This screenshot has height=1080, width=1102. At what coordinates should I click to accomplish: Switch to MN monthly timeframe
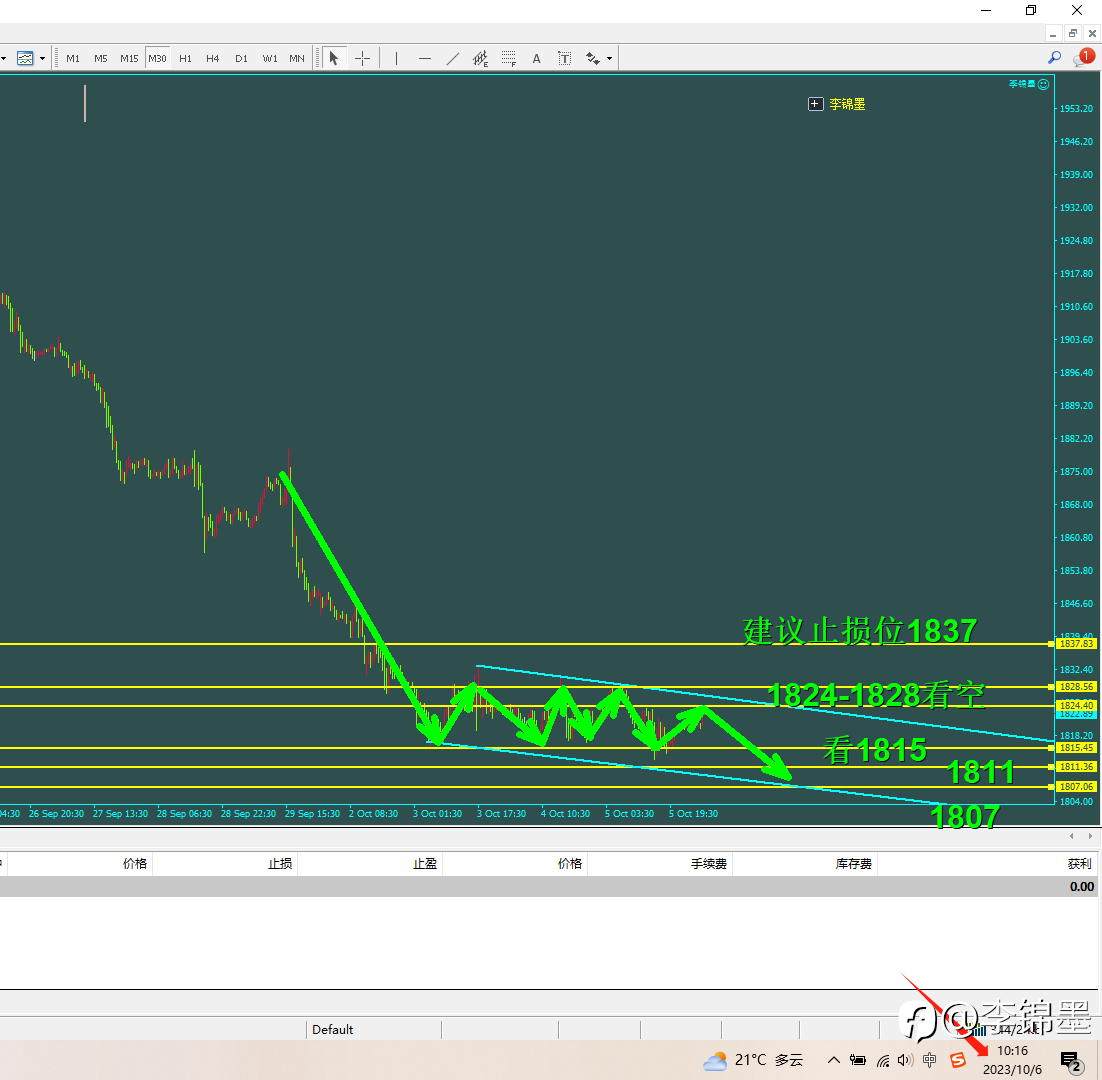[x=297, y=58]
